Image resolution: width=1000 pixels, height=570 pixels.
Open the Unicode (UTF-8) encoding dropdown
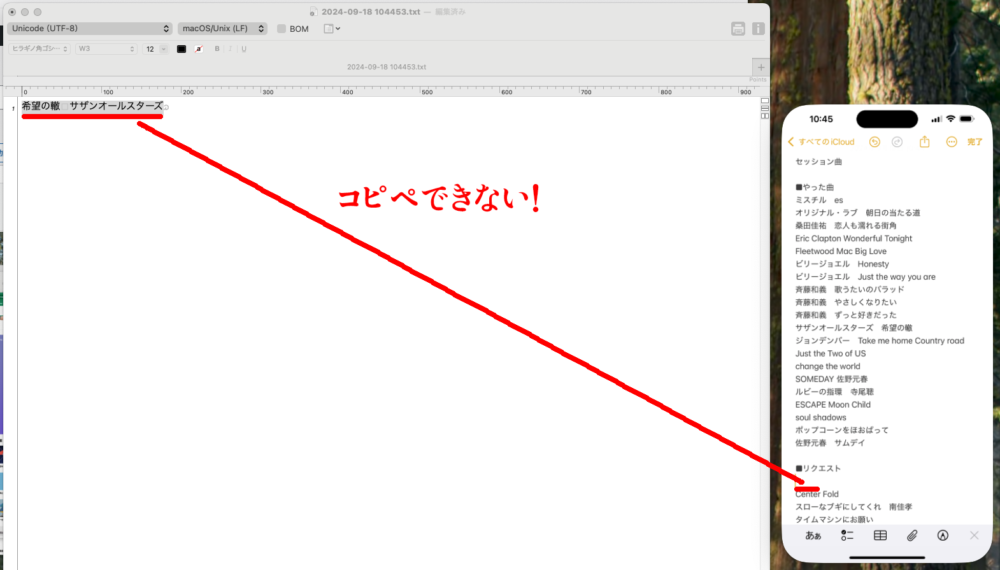(x=89, y=29)
